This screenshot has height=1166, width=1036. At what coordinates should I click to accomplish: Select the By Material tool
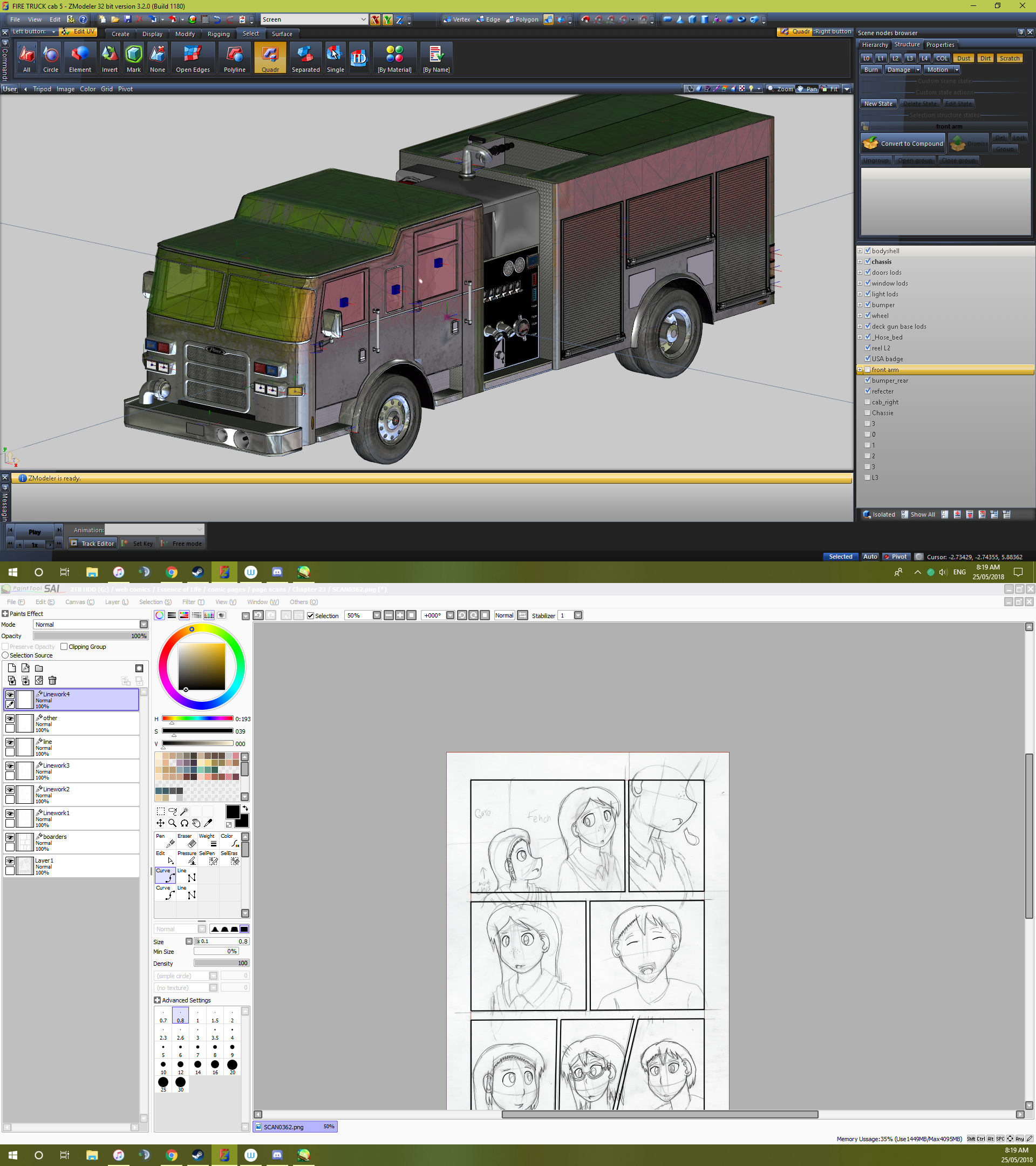tap(394, 58)
